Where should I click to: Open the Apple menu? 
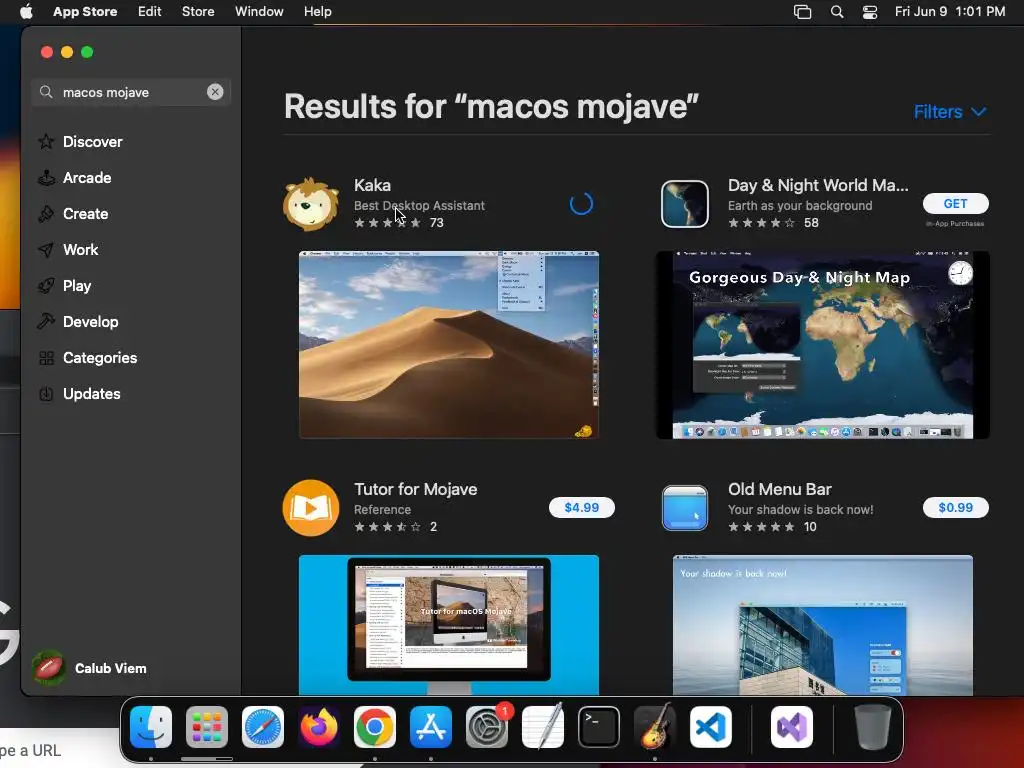click(x=26, y=12)
